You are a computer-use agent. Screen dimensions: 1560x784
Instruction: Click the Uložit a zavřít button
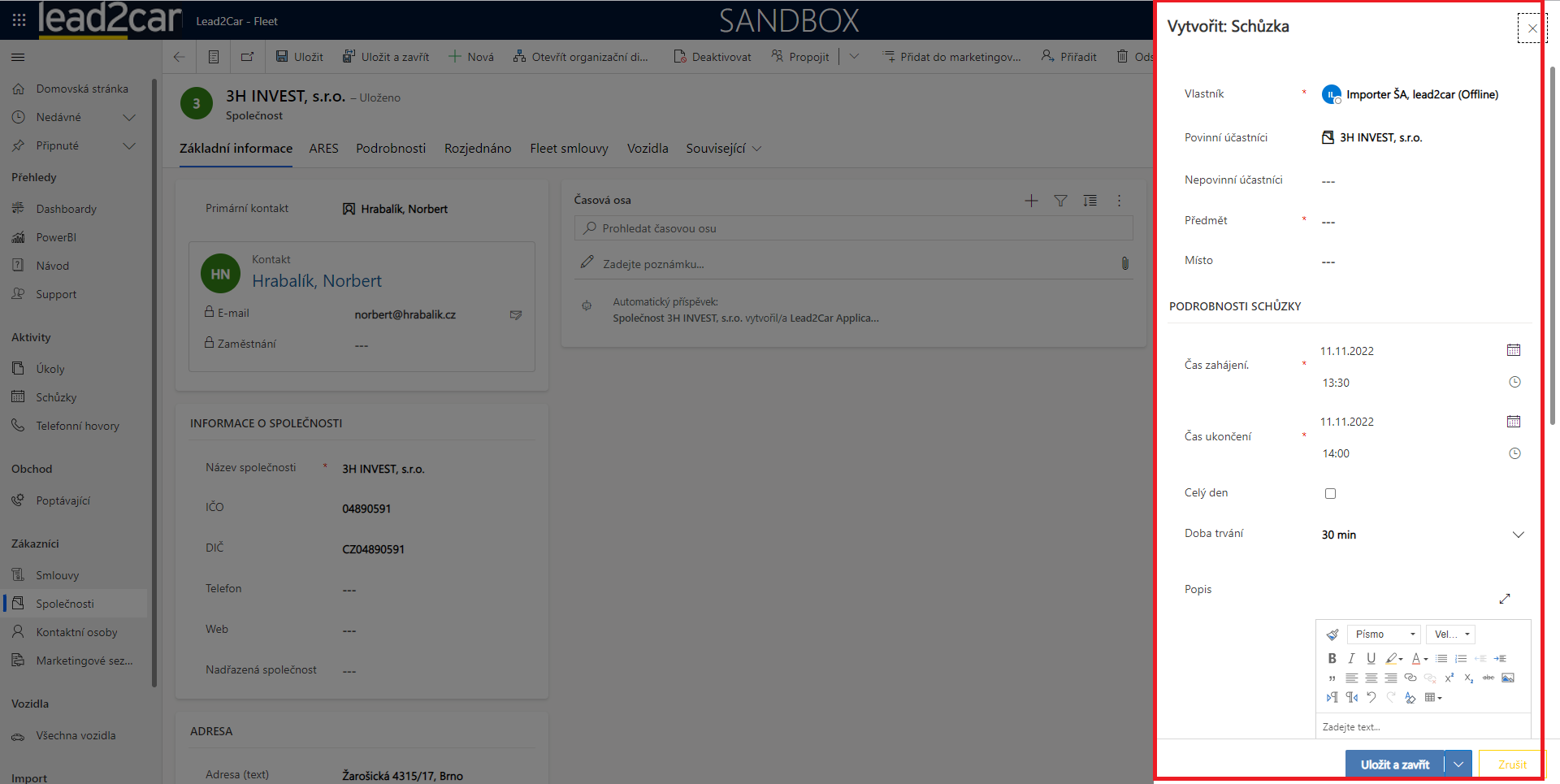tap(1394, 765)
